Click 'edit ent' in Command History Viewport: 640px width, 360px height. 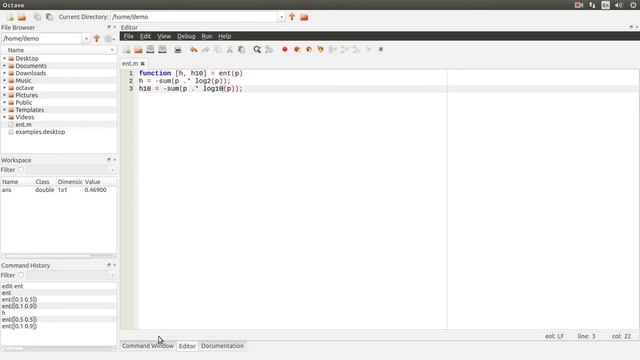[13, 286]
